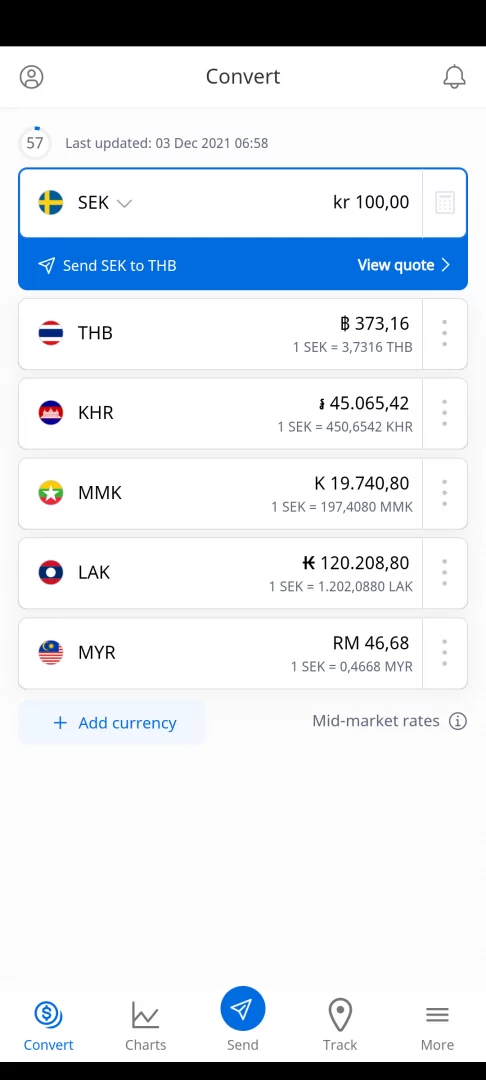Open the Track tab
The width and height of the screenshot is (486, 1080).
point(340,1026)
